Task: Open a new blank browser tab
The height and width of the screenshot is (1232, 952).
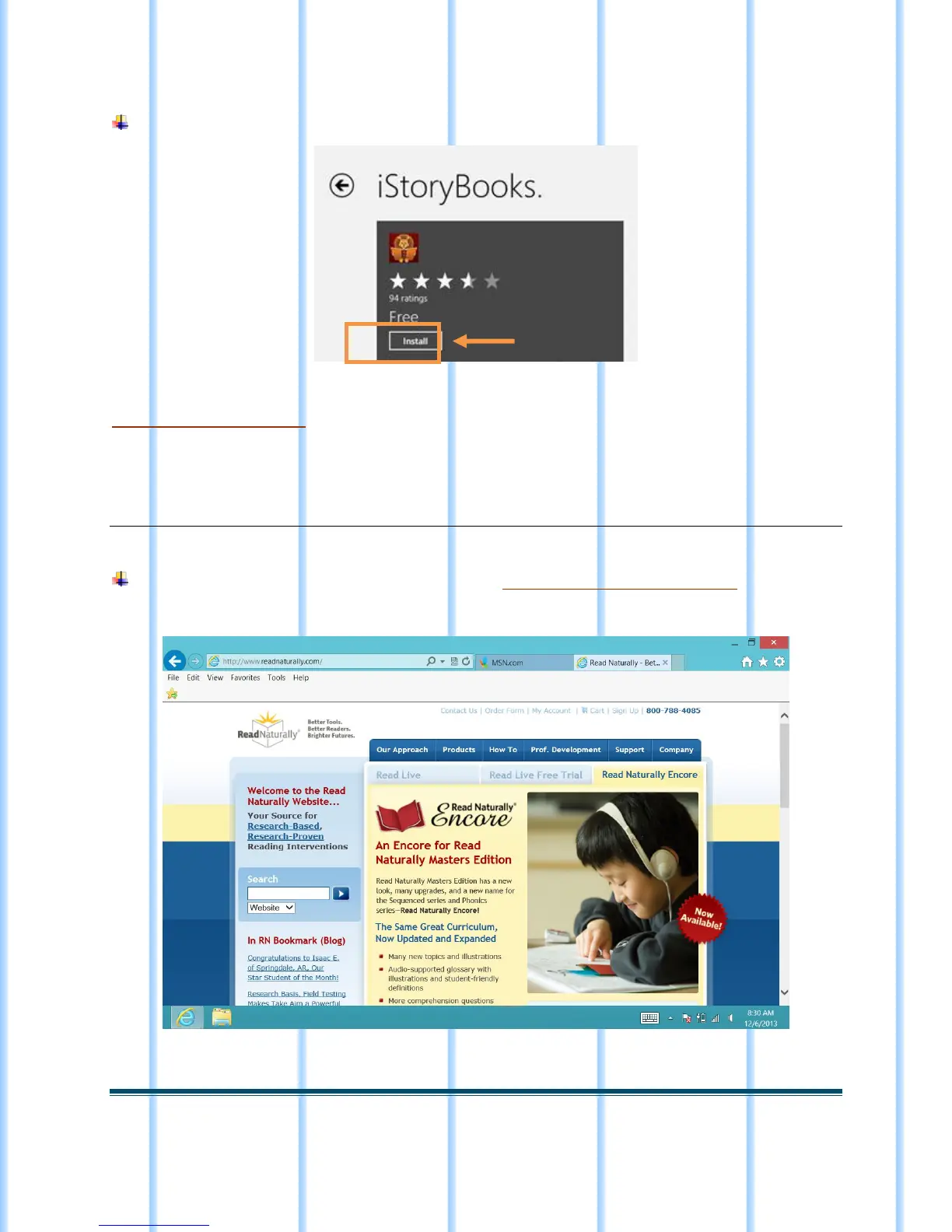Action: click(677, 663)
